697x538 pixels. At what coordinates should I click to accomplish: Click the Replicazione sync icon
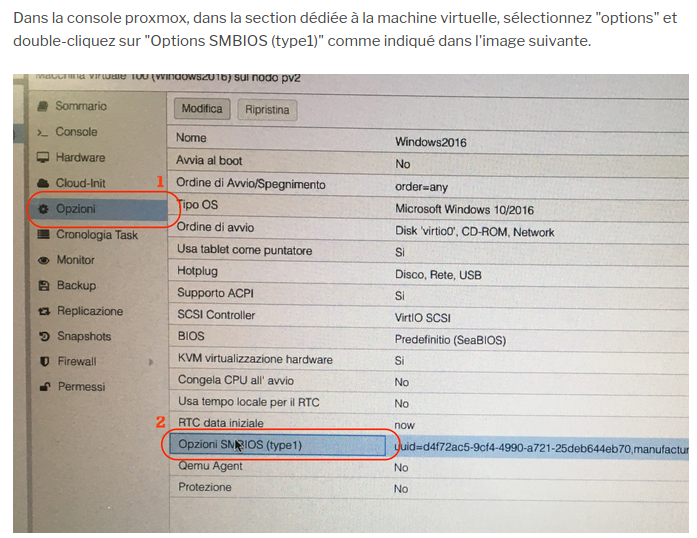45,312
